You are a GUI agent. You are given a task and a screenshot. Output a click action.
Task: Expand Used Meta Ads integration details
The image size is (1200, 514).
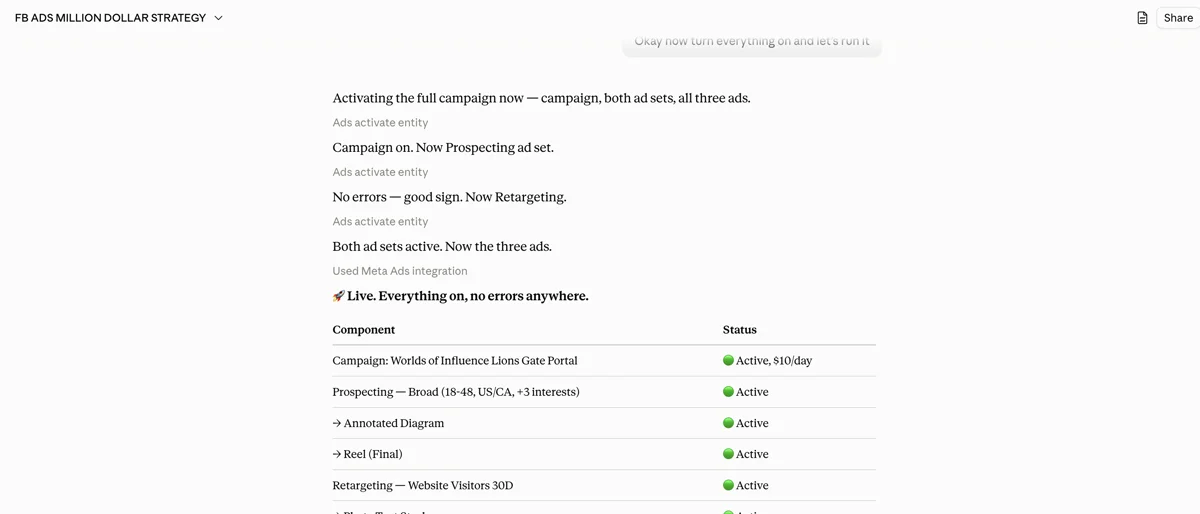click(x=400, y=271)
